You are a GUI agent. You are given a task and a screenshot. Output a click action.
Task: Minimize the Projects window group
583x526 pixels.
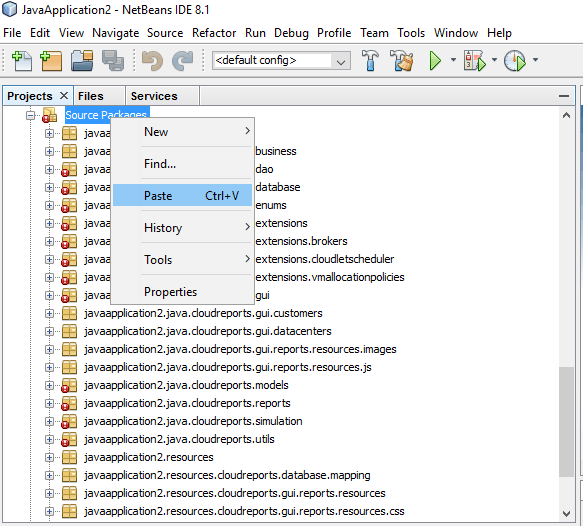pyautogui.click(x=564, y=96)
